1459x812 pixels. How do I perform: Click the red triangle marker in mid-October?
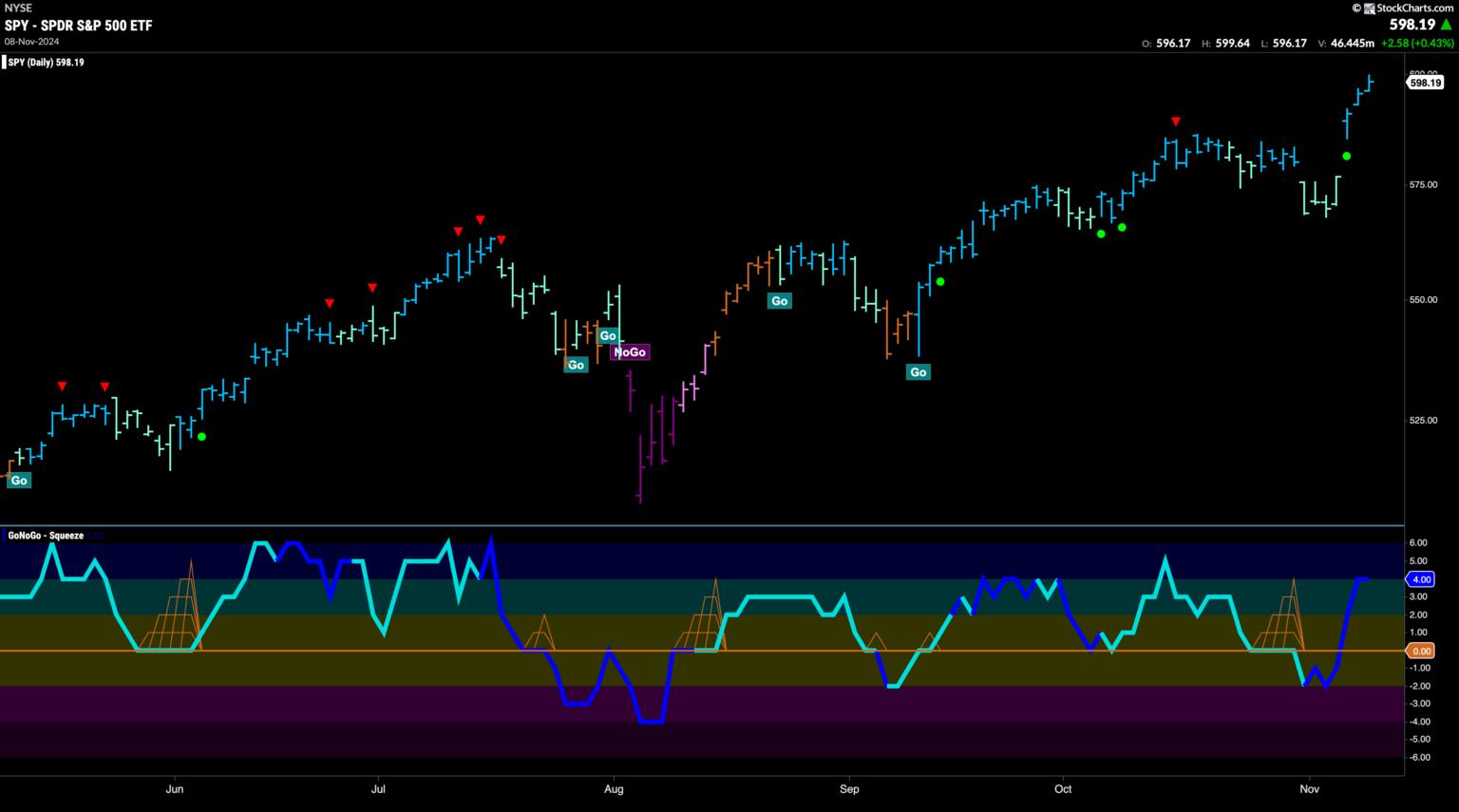[1176, 122]
